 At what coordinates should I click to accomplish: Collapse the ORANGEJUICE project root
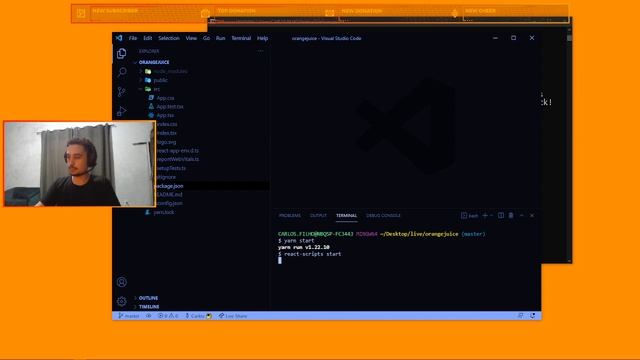click(x=154, y=62)
